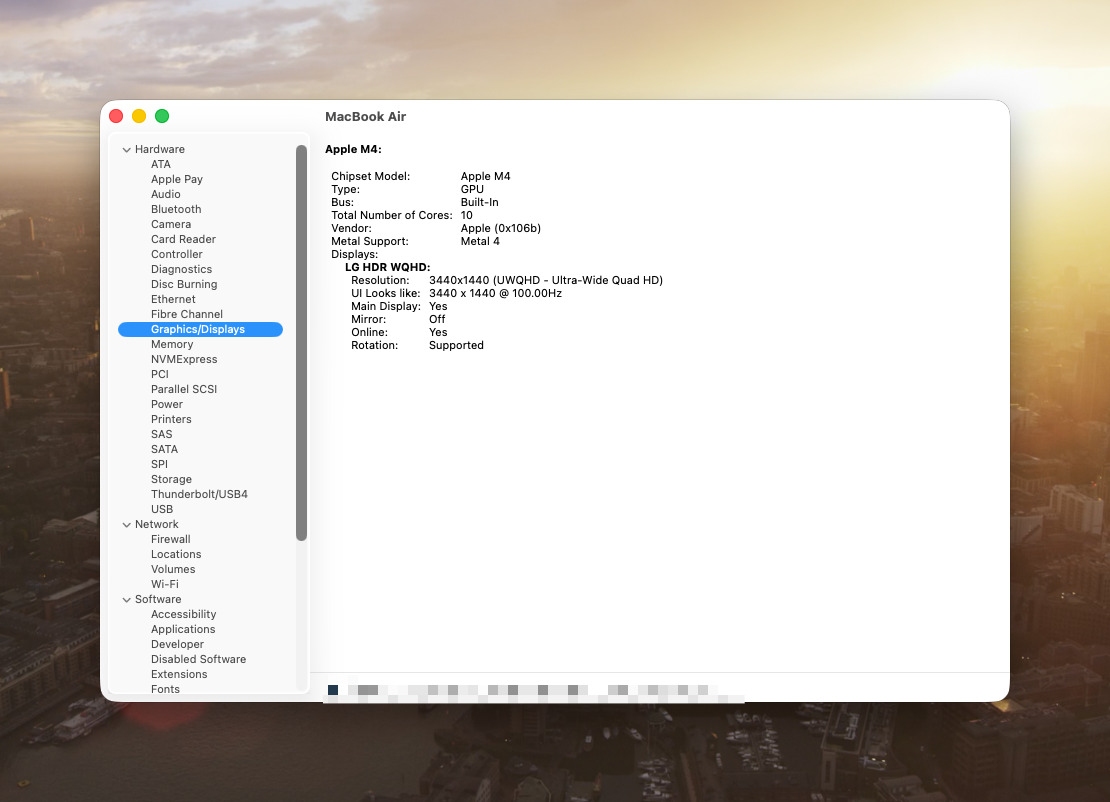Image resolution: width=1110 pixels, height=802 pixels.
Task: Select Locations network entry
Action: (176, 554)
